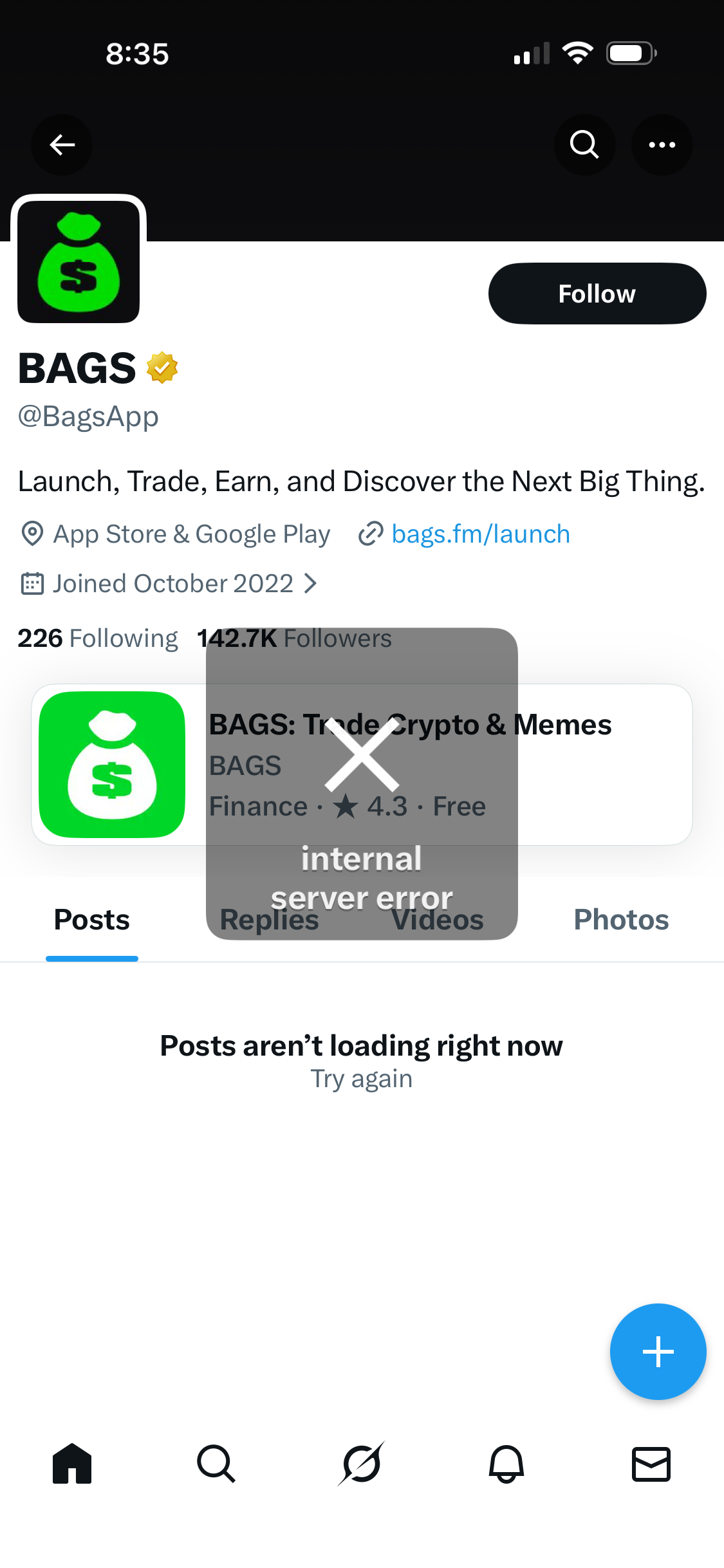
Task: Open profile search magnifier icon
Action: (x=584, y=145)
